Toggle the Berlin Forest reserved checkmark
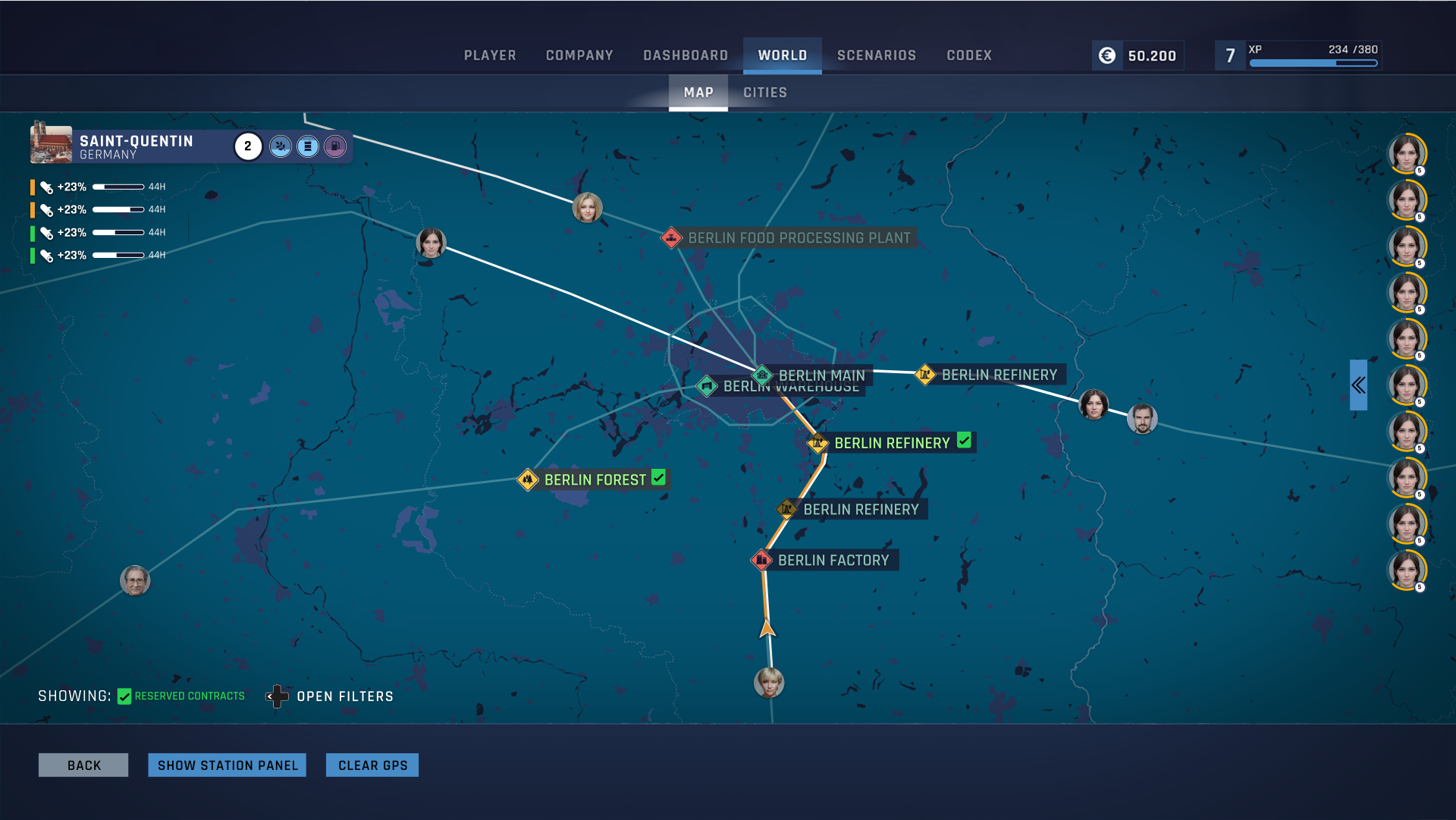This screenshot has height=820, width=1456. (x=659, y=478)
